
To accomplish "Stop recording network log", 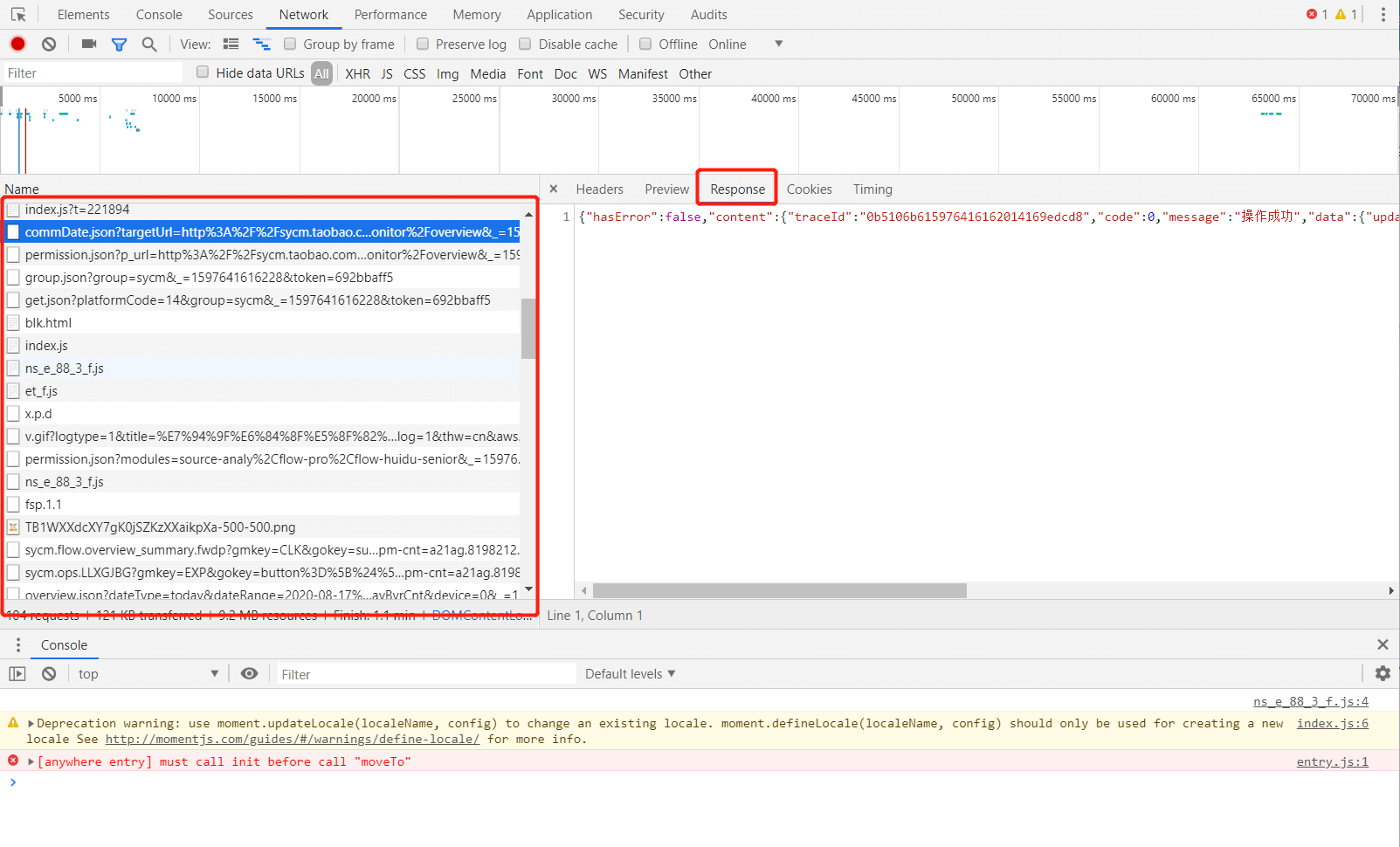I will click(18, 44).
